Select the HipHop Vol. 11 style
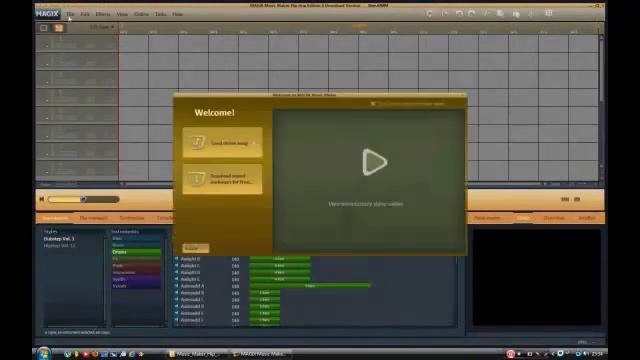This screenshot has width=640, height=360. (x=60, y=246)
